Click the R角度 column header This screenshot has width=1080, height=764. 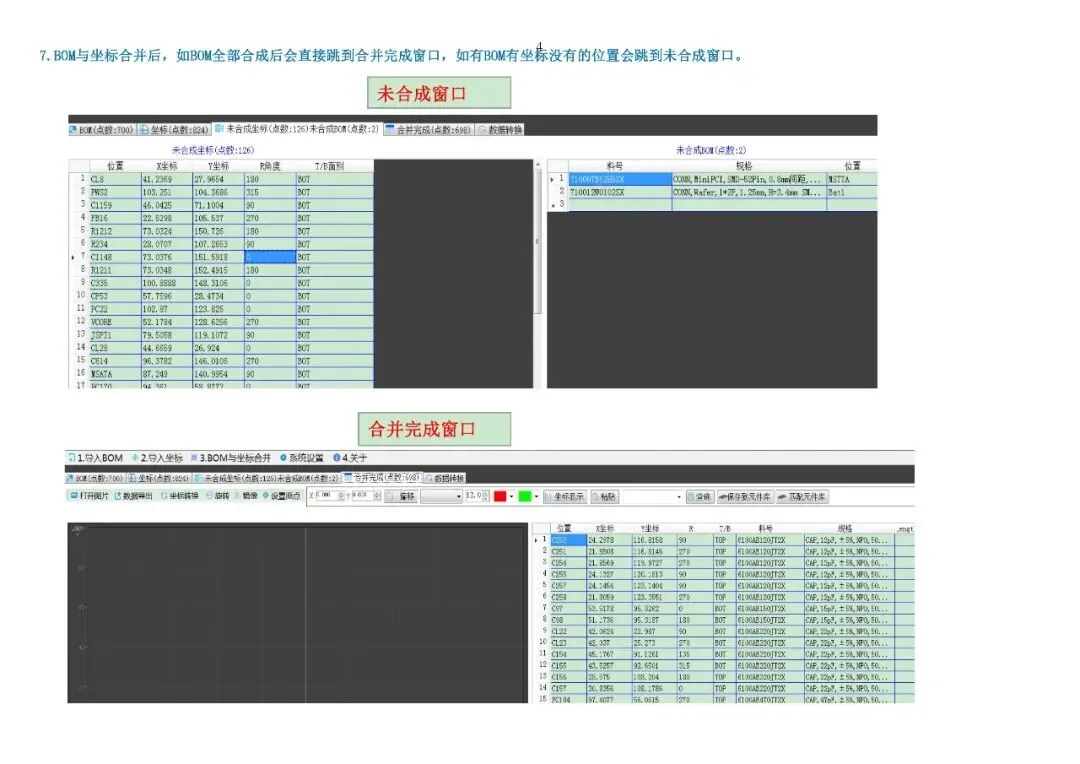click(270, 166)
